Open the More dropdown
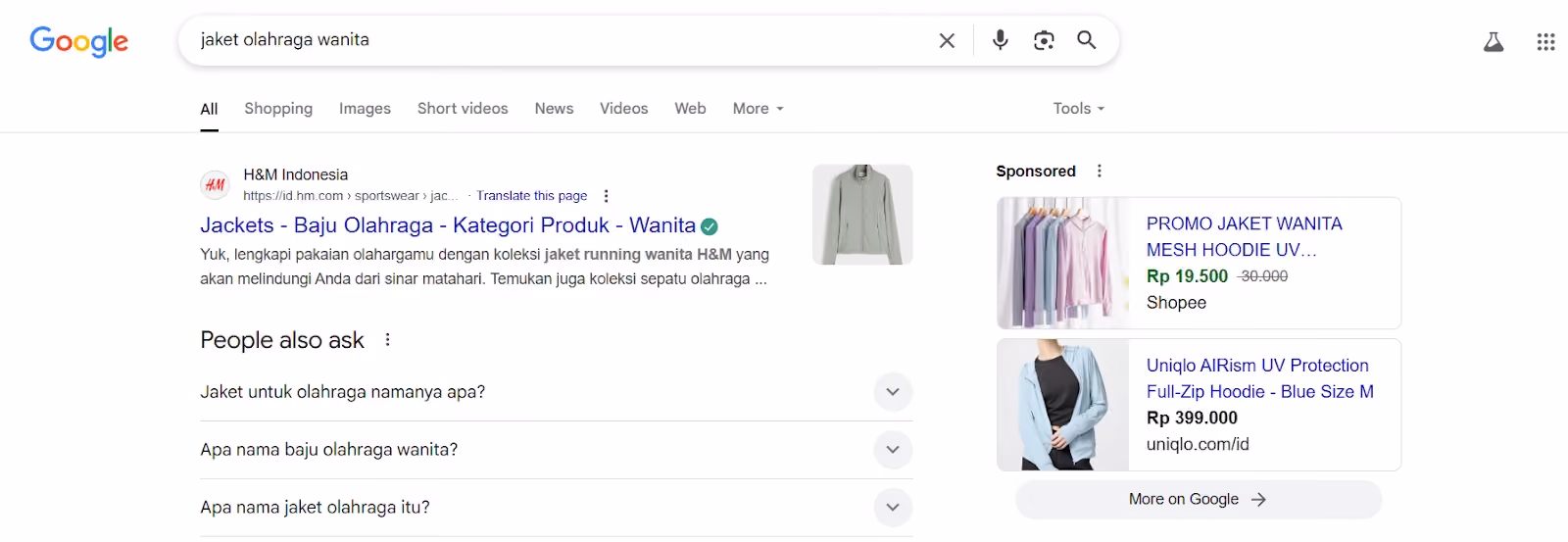Screen dimensions: 1568x542 (x=759, y=109)
